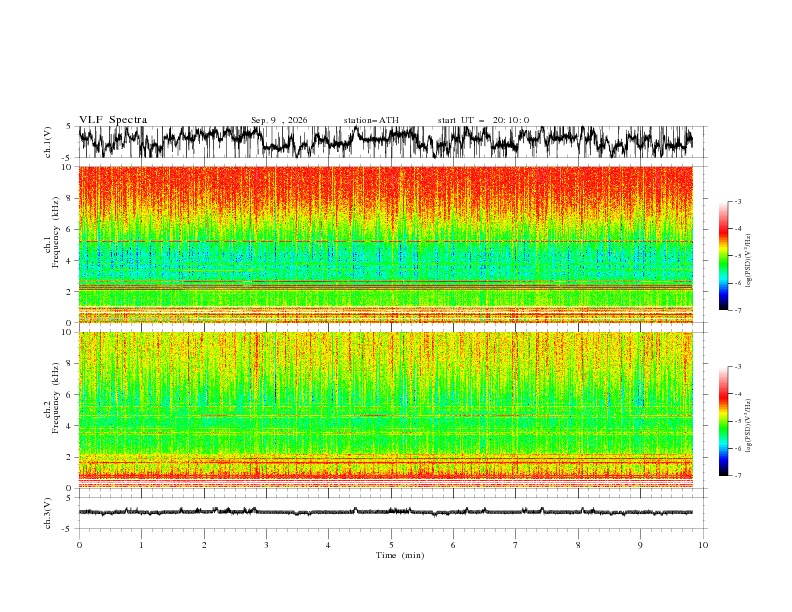Click the ch.1 log(PSD) colorbar label
Viewport: 792px width, 612px height.
pyautogui.click(x=749, y=261)
